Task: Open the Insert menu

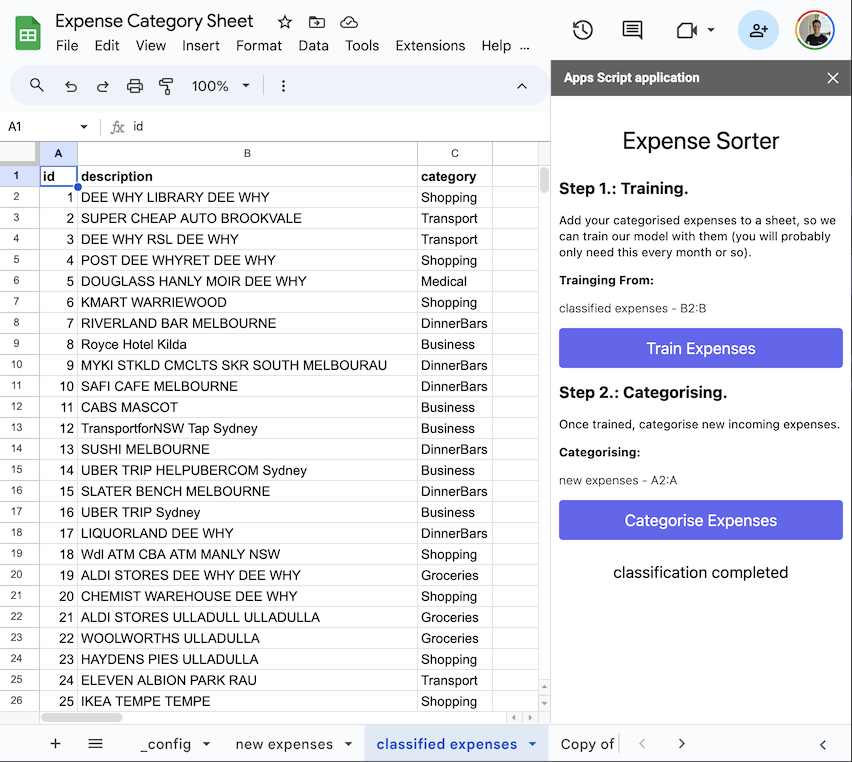Action: (x=201, y=46)
